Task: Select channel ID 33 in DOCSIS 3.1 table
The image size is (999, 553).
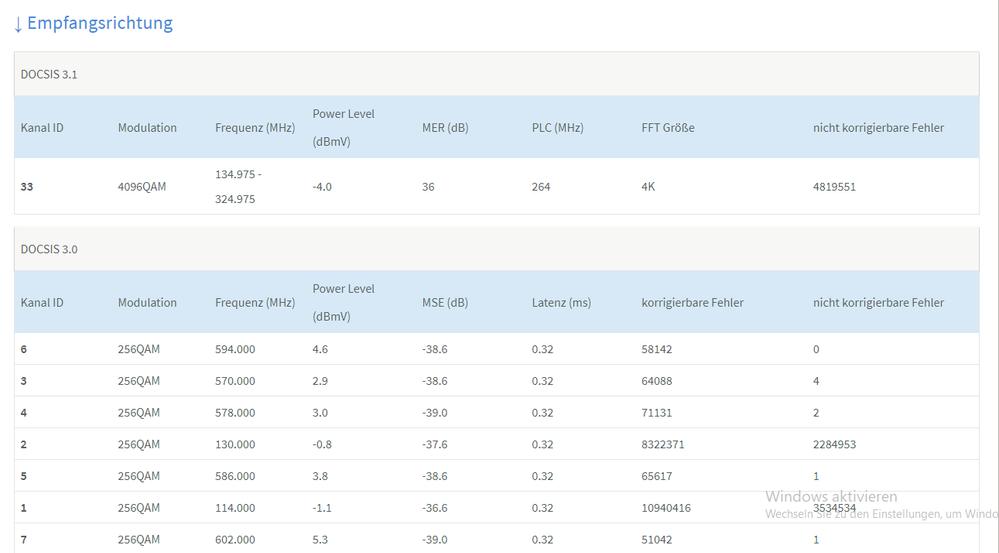Action: coord(27,186)
